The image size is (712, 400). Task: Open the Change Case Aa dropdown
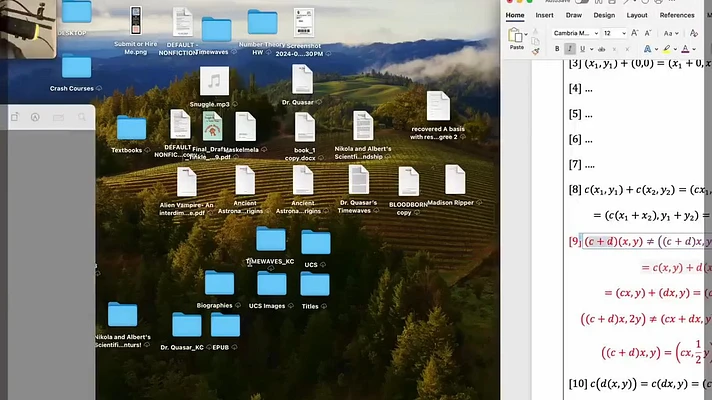(x=671, y=33)
